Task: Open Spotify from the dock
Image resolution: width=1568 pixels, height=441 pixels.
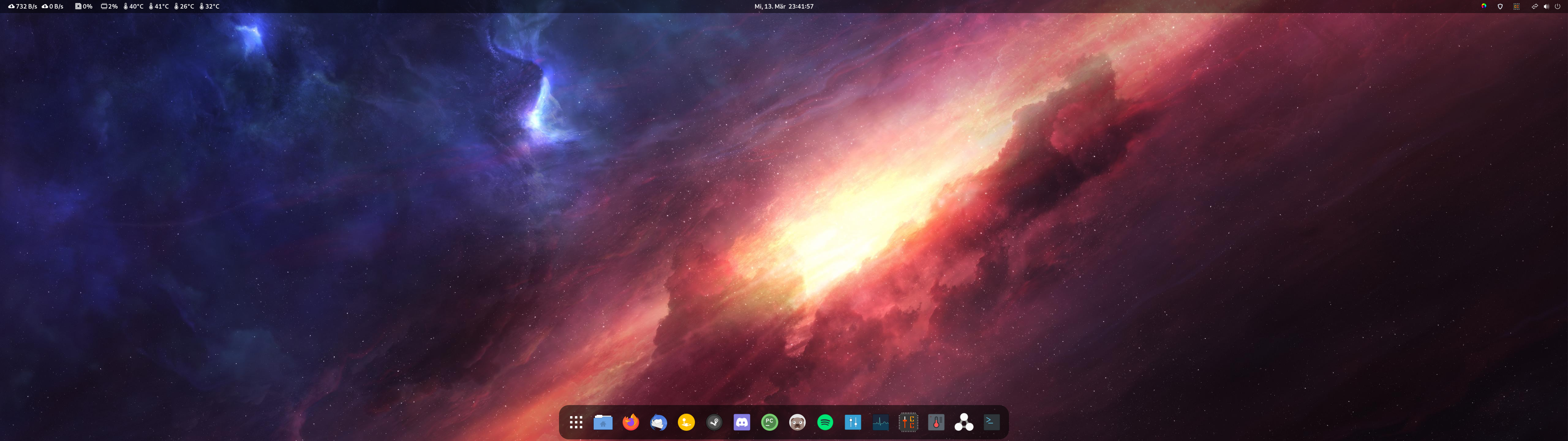Action: [825, 422]
